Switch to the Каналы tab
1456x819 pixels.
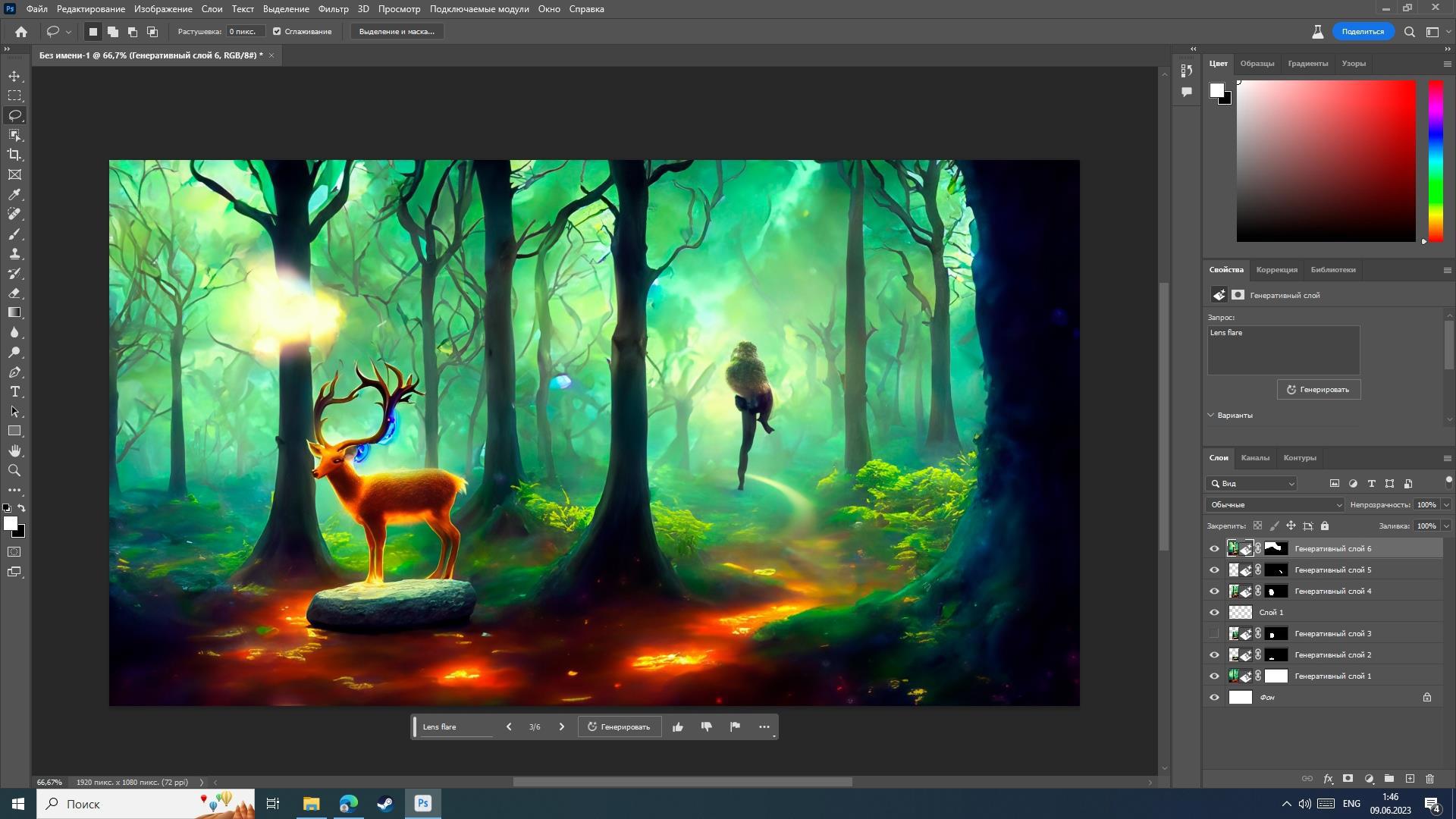coord(1254,458)
